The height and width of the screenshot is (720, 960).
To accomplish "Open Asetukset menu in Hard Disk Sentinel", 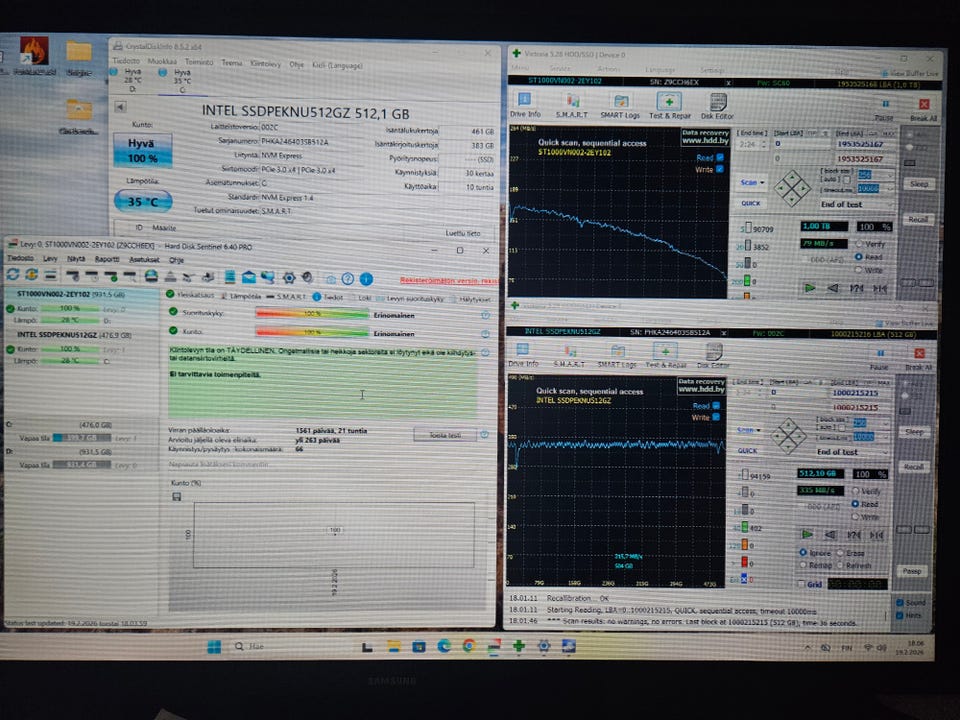I will tap(144, 260).
